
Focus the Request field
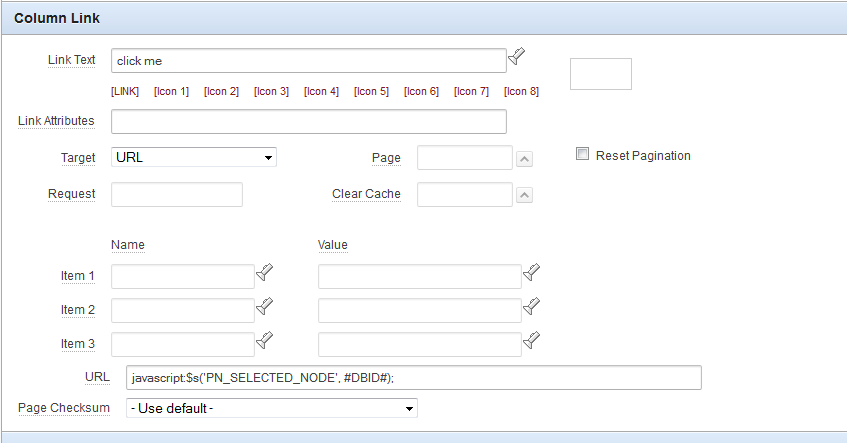tap(177, 194)
